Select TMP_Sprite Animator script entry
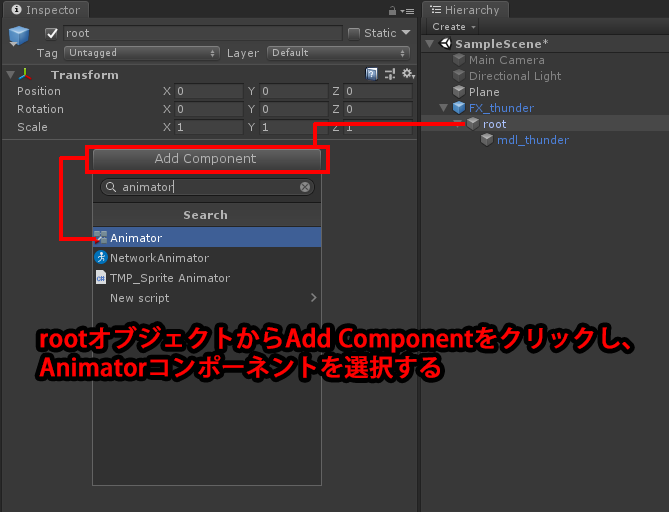Screen dimensions: 669x512 click(x=207, y=278)
